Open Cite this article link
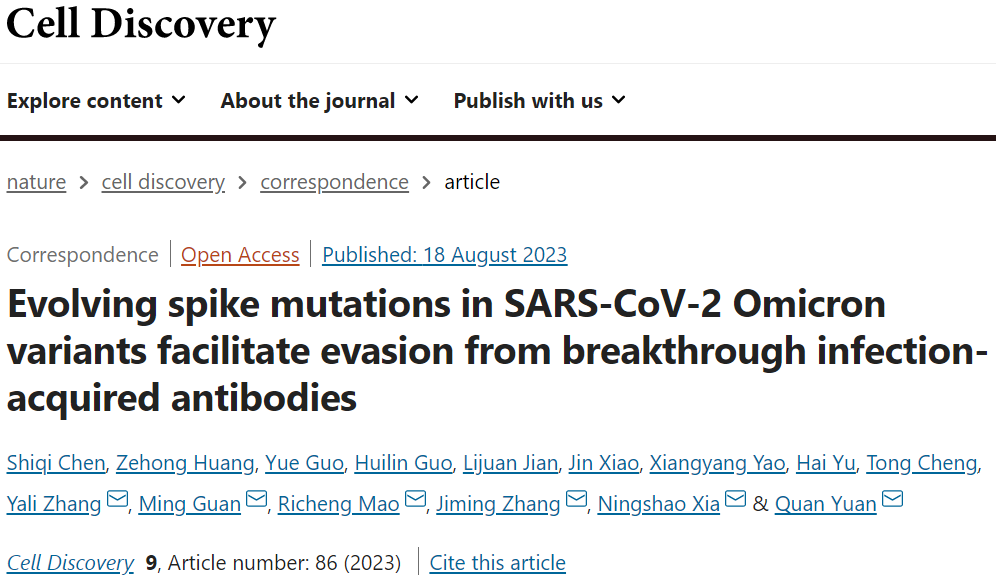The width and height of the screenshot is (996, 581). tap(497, 563)
